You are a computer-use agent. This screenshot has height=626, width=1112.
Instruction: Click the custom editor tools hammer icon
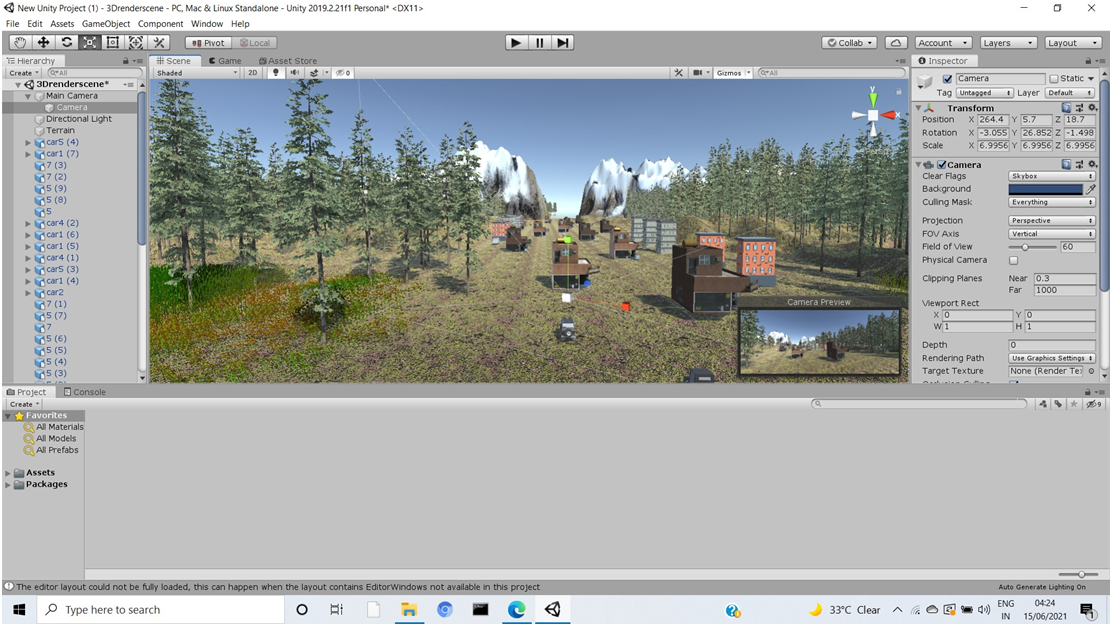pyautogui.click(x=158, y=42)
